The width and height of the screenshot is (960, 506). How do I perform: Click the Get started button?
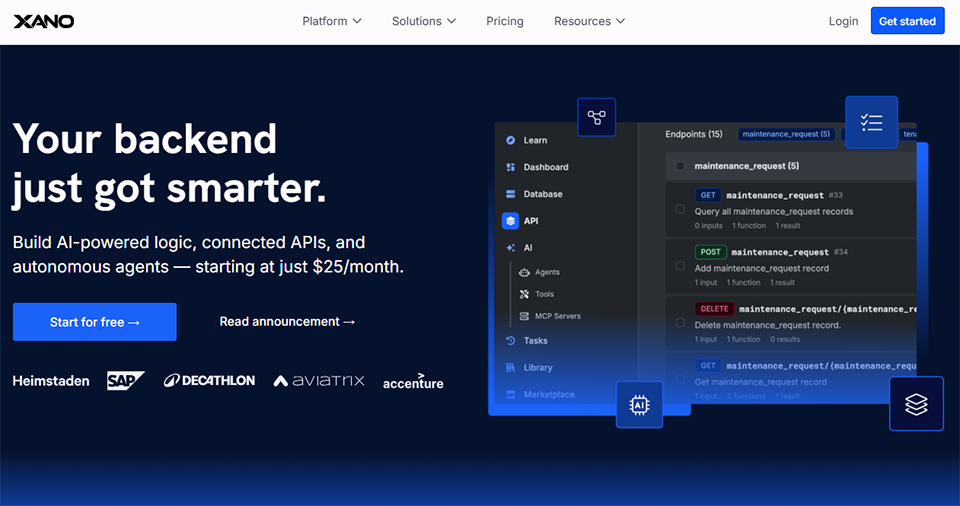tap(907, 21)
